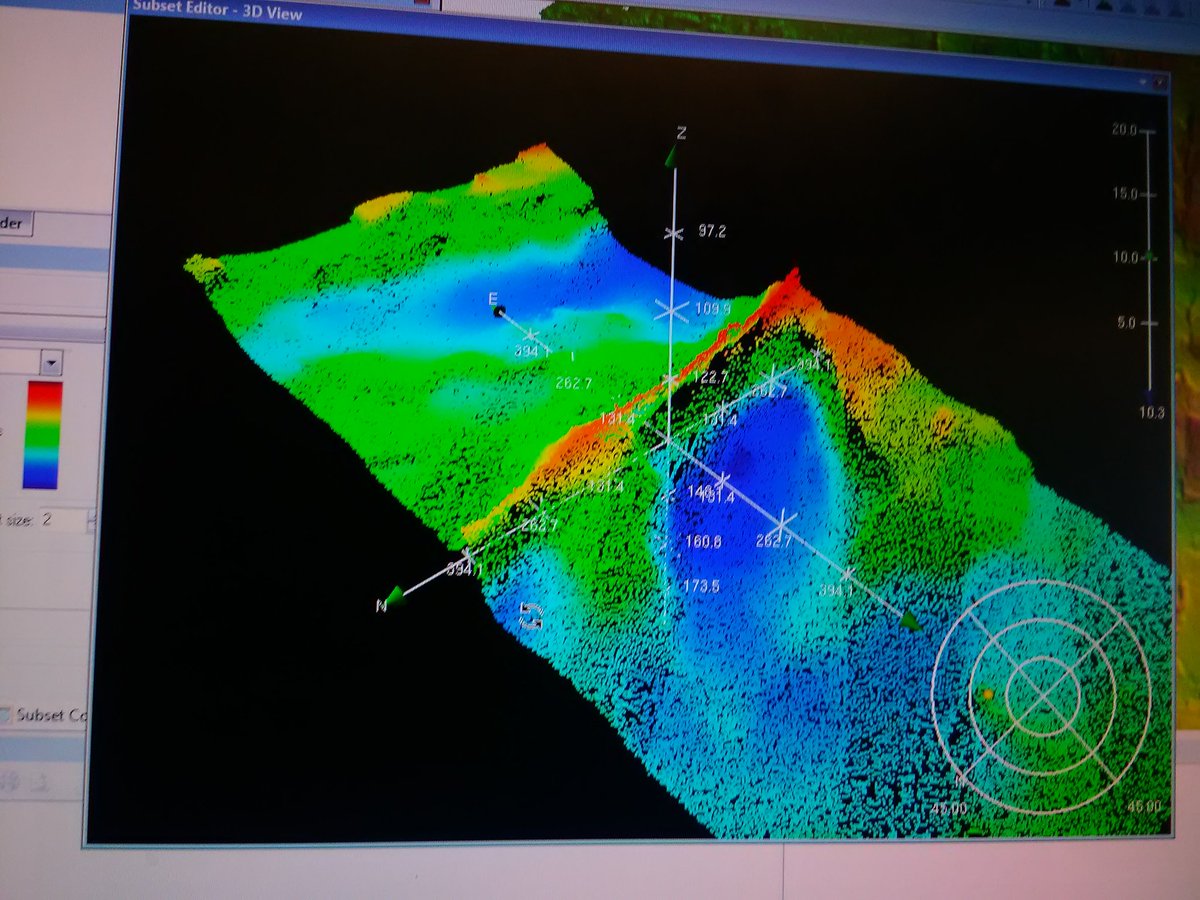This screenshot has width=1200, height=900.
Task: Click the E-axis endpoint marker
Action: (499, 311)
